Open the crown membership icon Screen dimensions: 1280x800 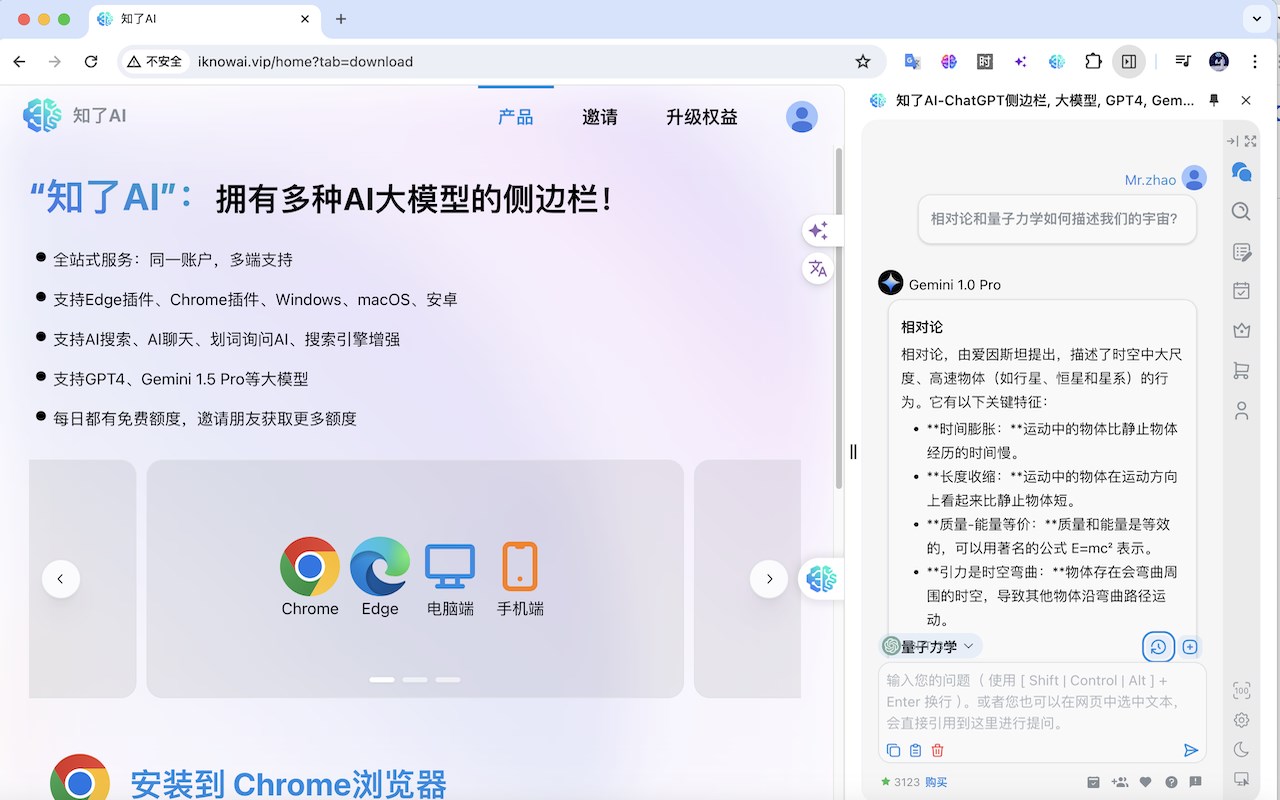[x=1241, y=330]
